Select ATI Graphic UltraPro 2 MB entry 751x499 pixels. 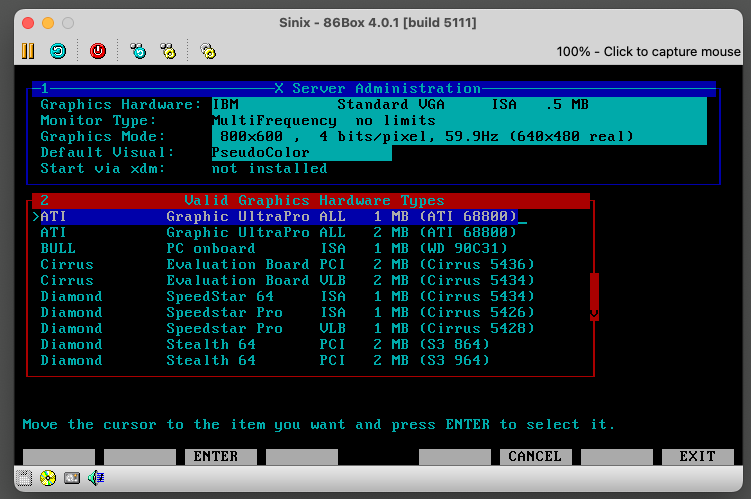[278, 232]
